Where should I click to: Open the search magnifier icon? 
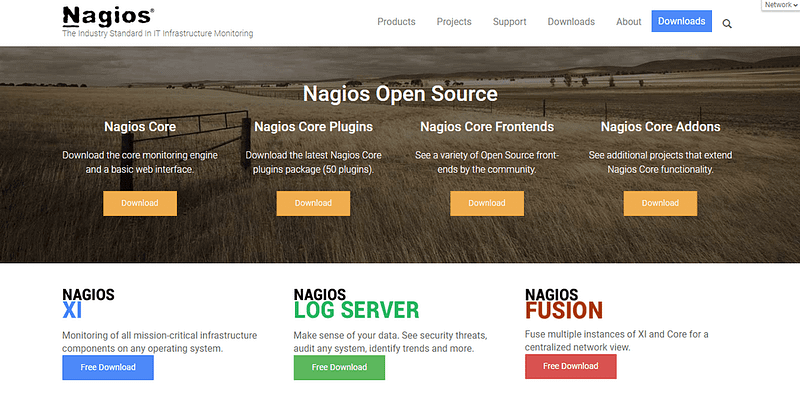point(727,23)
